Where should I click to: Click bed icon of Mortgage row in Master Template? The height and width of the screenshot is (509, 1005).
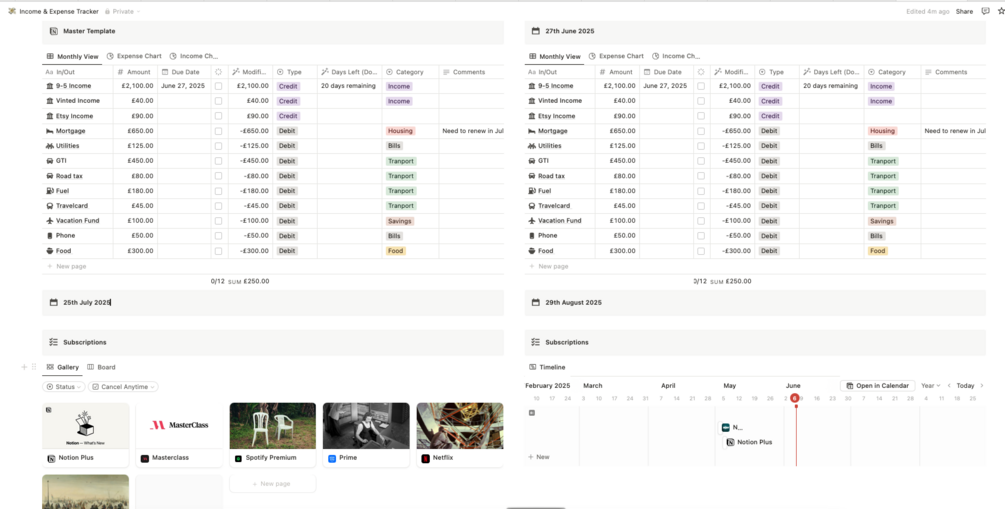click(x=50, y=131)
